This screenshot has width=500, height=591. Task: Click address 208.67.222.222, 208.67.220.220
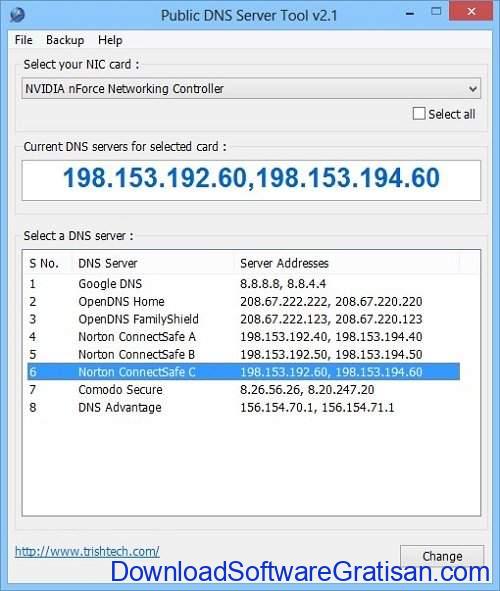pos(331,302)
